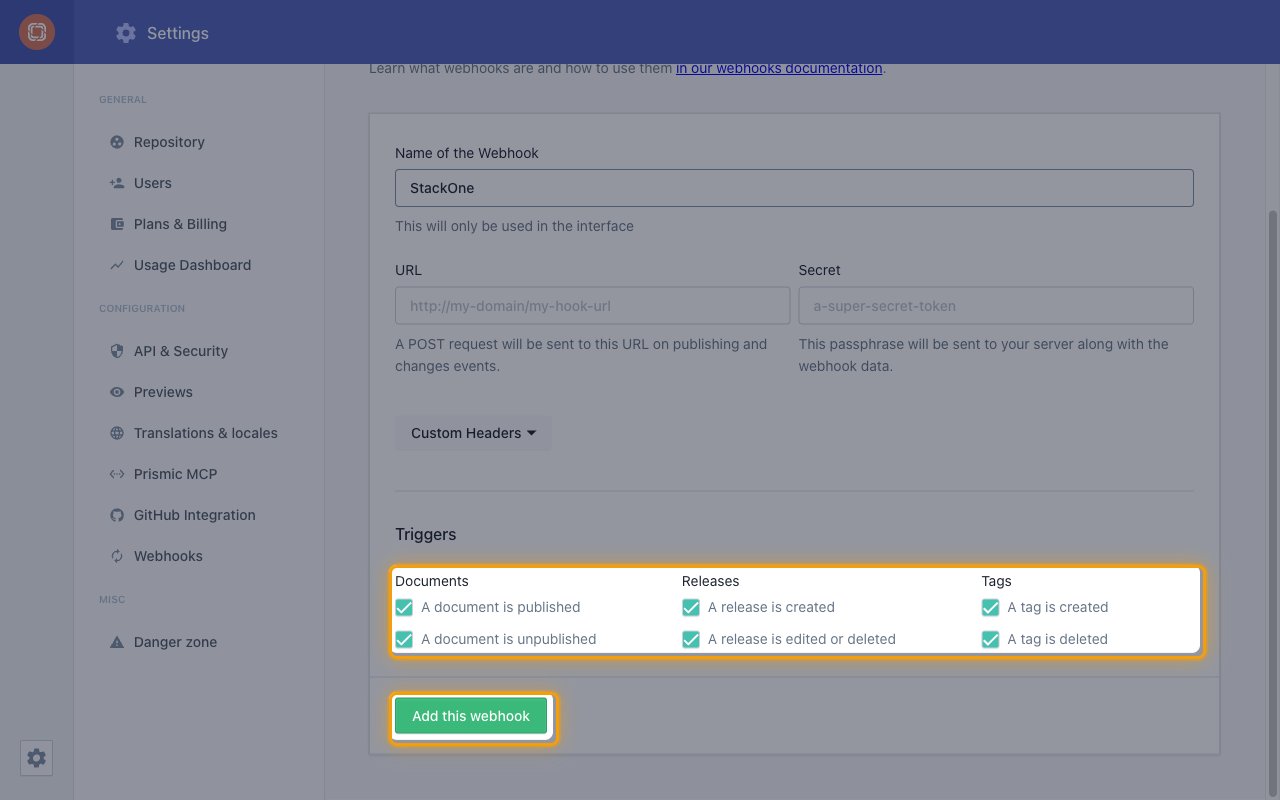Click the Translations & locales globe icon
The height and width of the screenshot is (800, 1280).
click(117, 433)
